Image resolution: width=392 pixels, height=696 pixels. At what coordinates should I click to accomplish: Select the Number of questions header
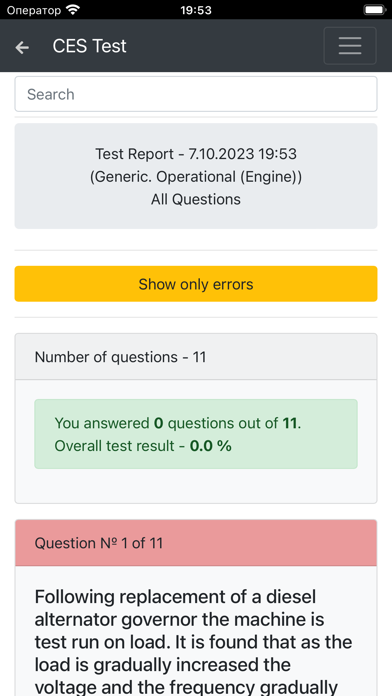(x=196, y=357)
